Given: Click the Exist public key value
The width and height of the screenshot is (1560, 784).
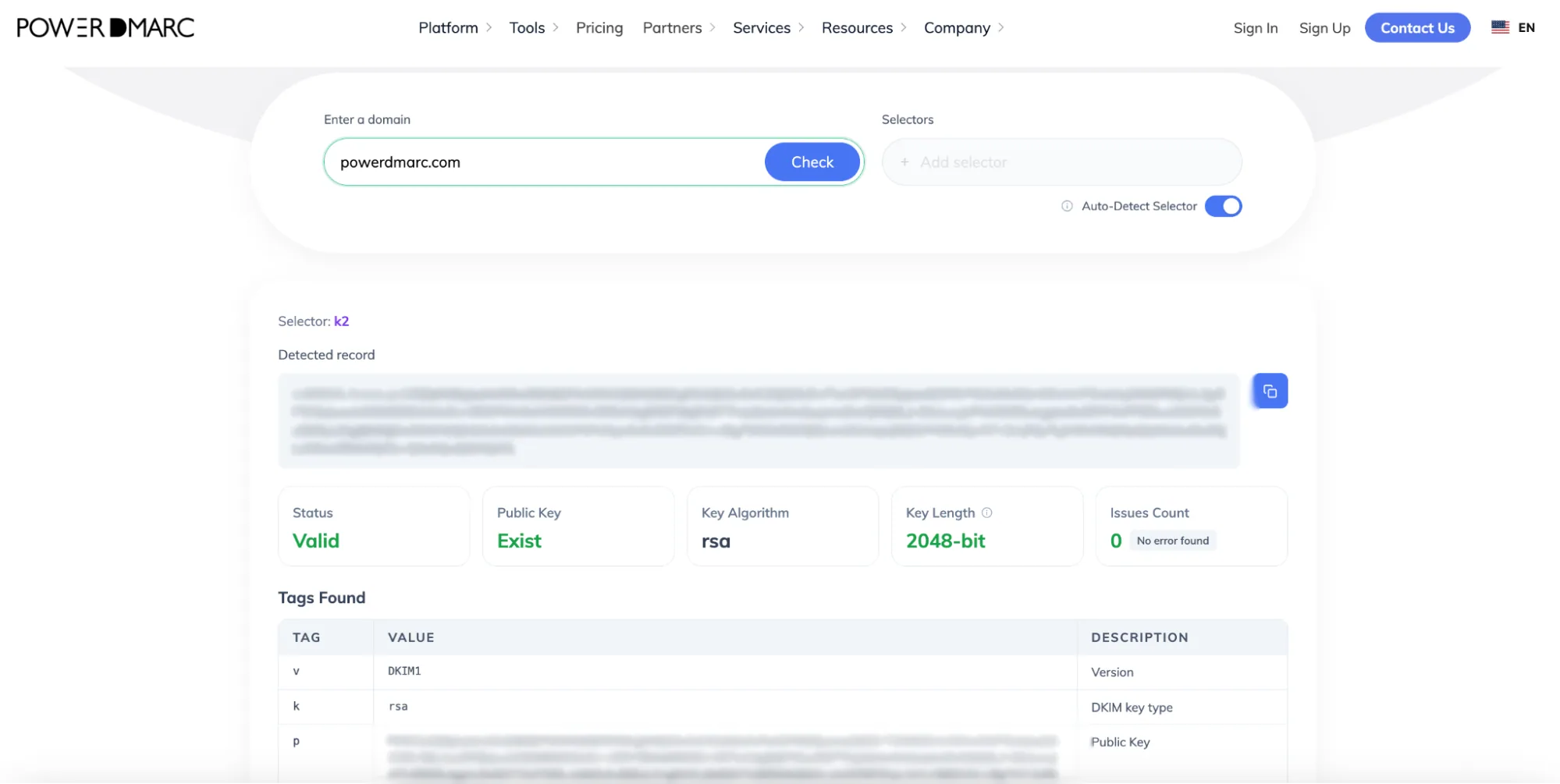Looking at the screenshot, I should [x=519, y=541].
